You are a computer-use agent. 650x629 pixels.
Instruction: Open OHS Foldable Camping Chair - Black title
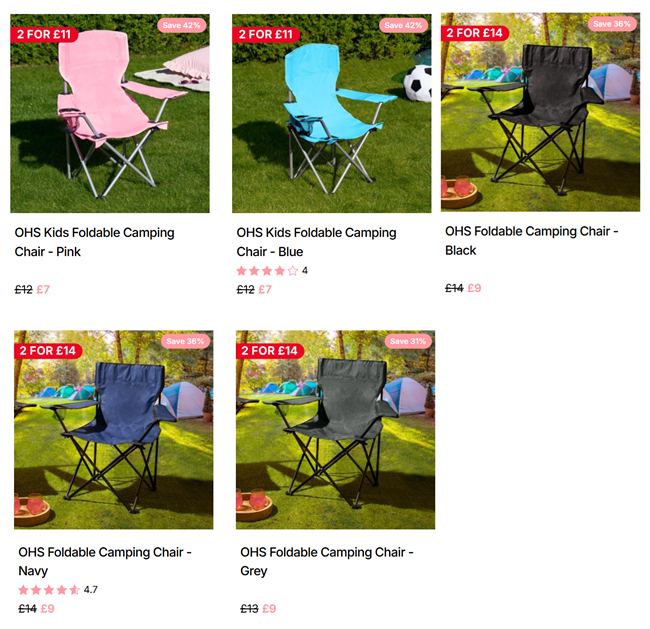[531, 240]
